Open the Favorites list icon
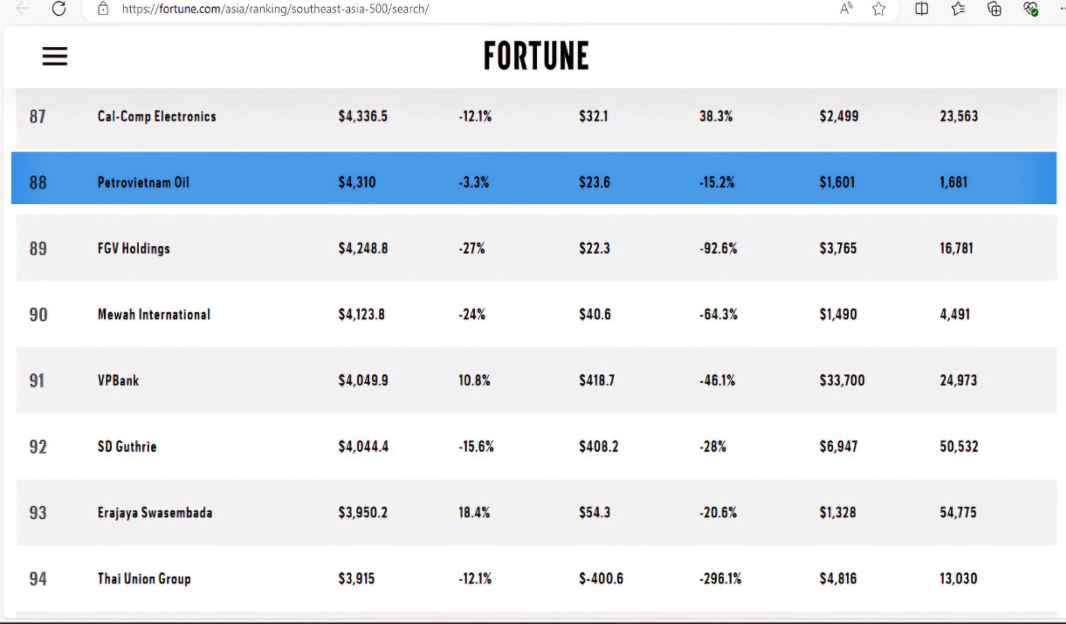Screen dimensions: 1066x624 [958, 9]
